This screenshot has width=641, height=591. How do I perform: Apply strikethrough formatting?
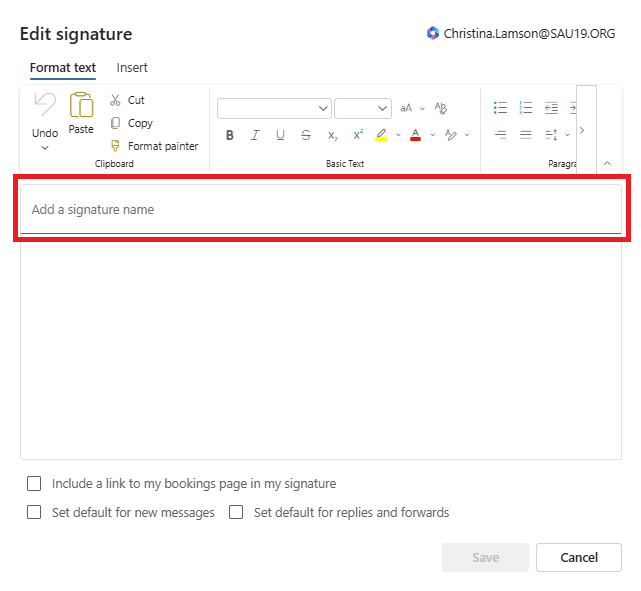[306, 135]
